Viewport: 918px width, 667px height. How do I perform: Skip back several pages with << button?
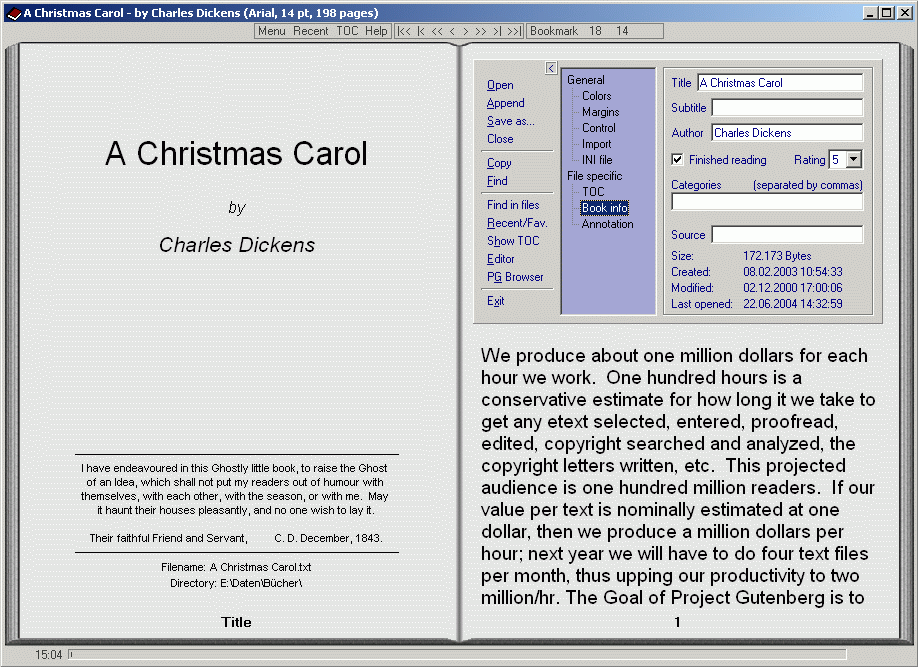437,32
